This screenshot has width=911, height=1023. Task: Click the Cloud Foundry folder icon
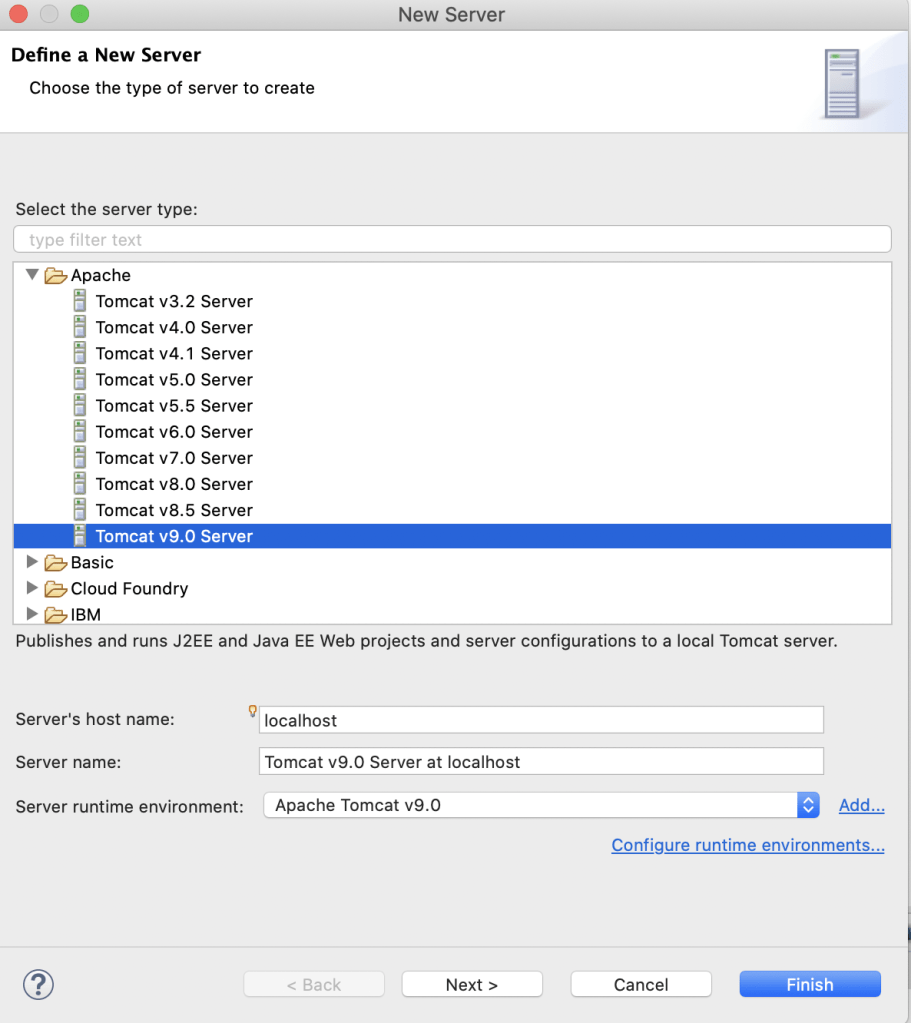pyautogui.click(x=56, y=588)
